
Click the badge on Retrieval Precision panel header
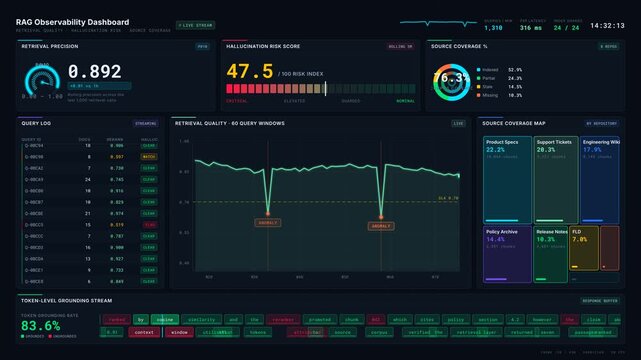point(202,47)
